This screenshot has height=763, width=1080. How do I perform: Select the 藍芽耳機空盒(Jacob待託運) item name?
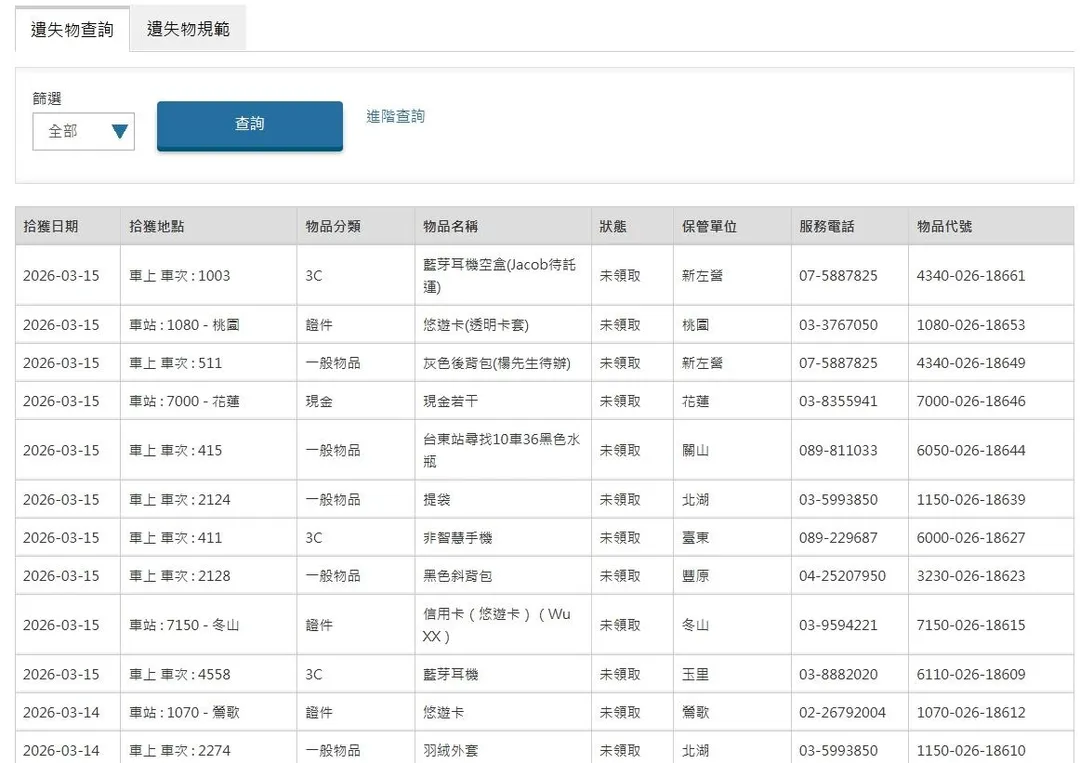[499, 275]
